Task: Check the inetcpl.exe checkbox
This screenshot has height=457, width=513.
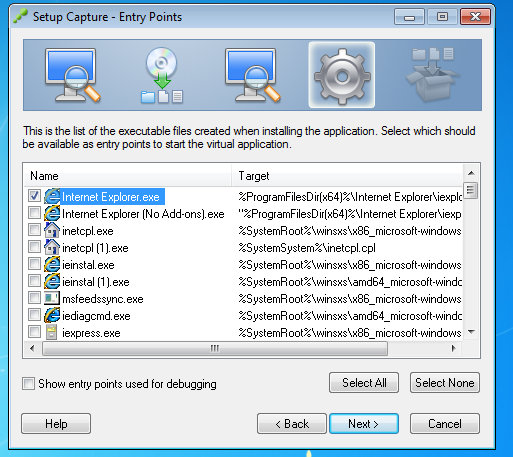Action: [x=34, y=230]
